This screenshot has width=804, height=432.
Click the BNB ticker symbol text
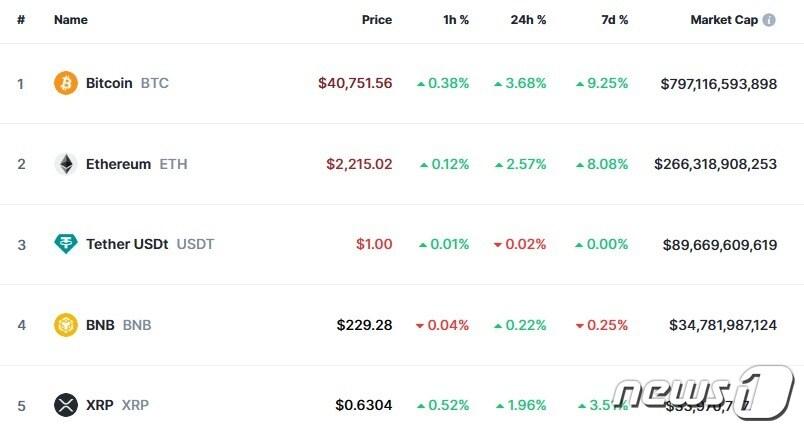137,325
